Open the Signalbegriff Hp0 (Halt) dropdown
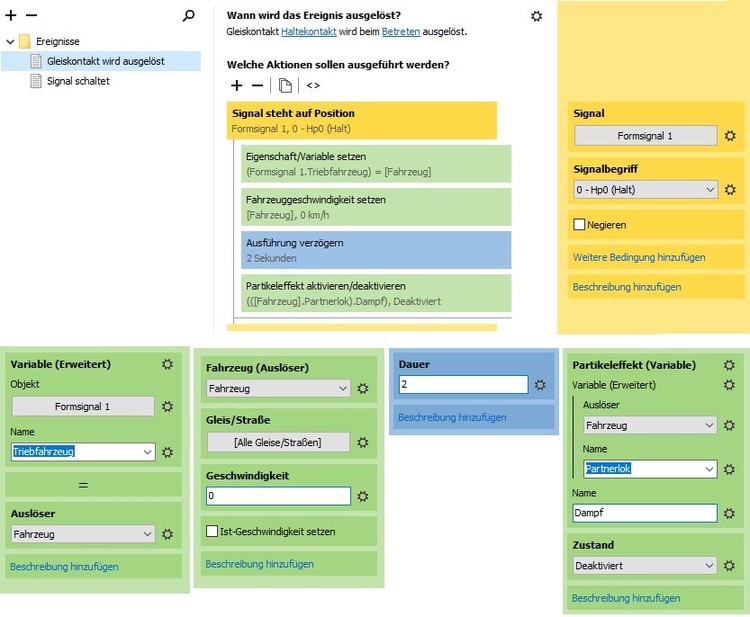The image size is (750, 617). (x=645, y=190)
